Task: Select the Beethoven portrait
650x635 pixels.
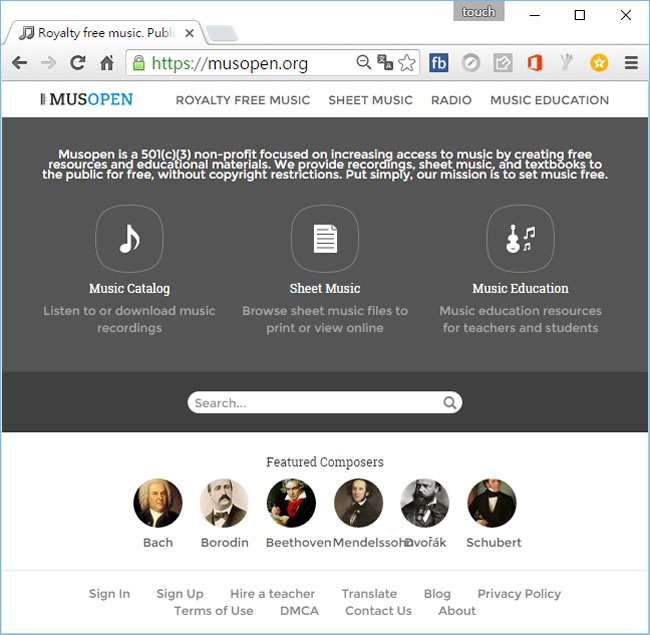Action: 291,503
